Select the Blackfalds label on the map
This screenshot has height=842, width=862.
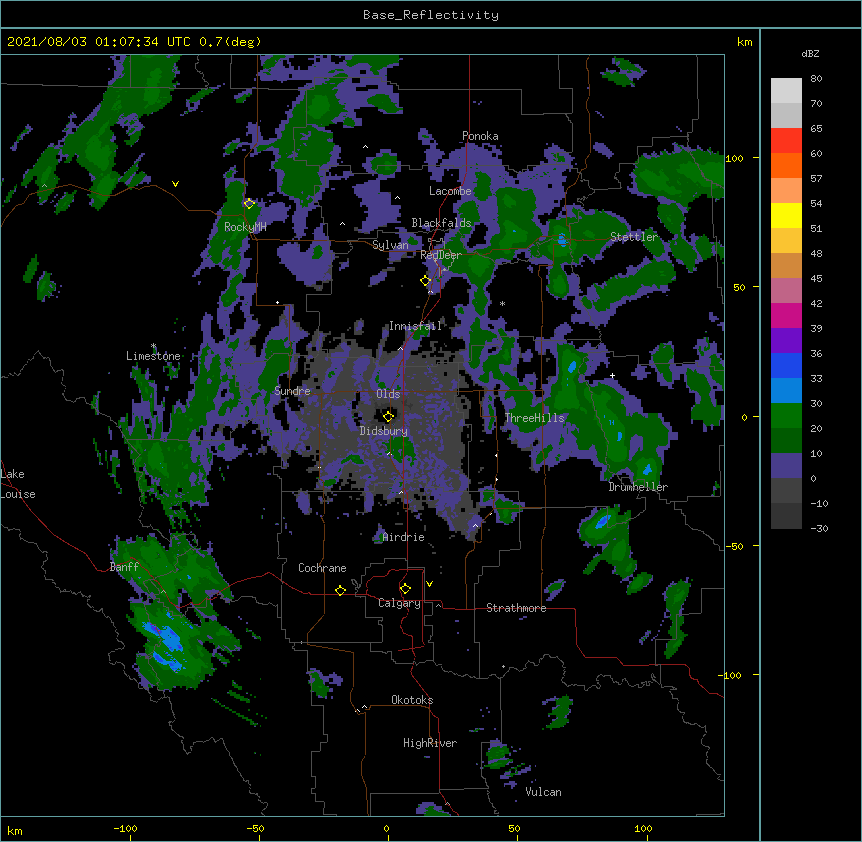[x=441, y=223]
